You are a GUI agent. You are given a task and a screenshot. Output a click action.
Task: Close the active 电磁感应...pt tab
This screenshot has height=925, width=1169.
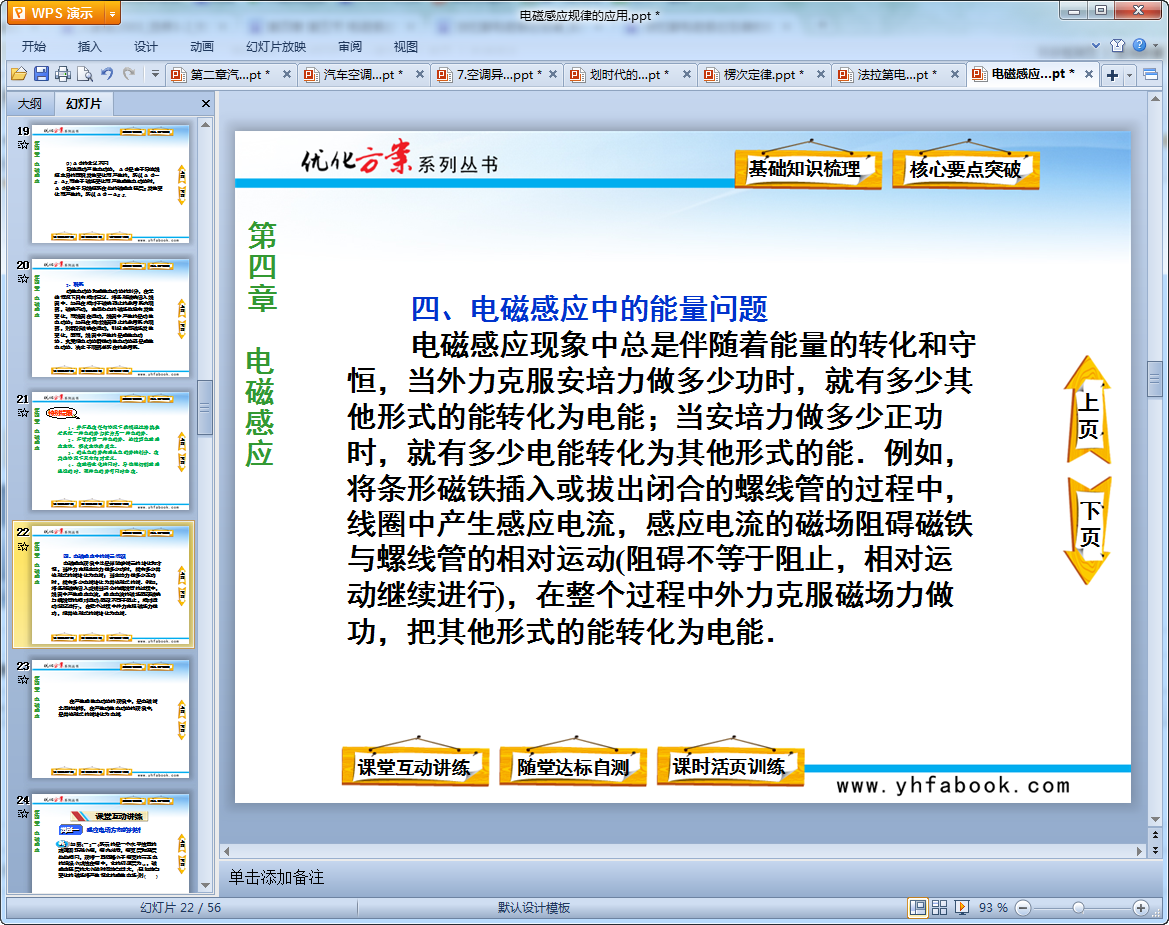[x=1088, y=75]
